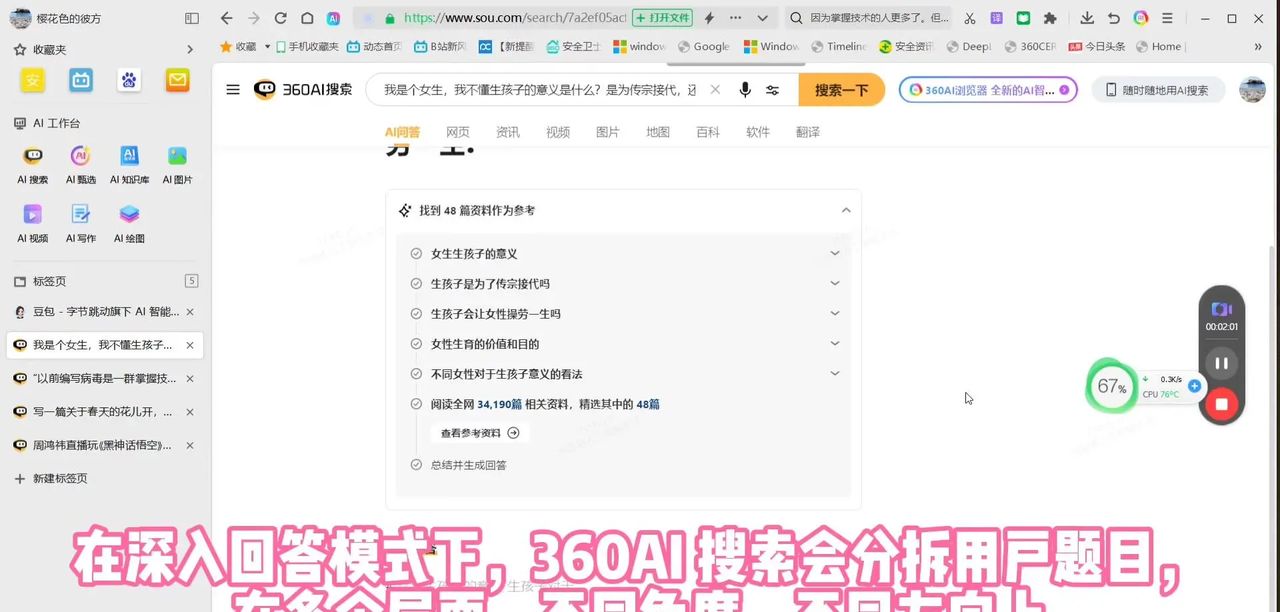Open 查看参考资料 to view references
The height and width of the screenshot is (612, 1280).
coord(478,432)
